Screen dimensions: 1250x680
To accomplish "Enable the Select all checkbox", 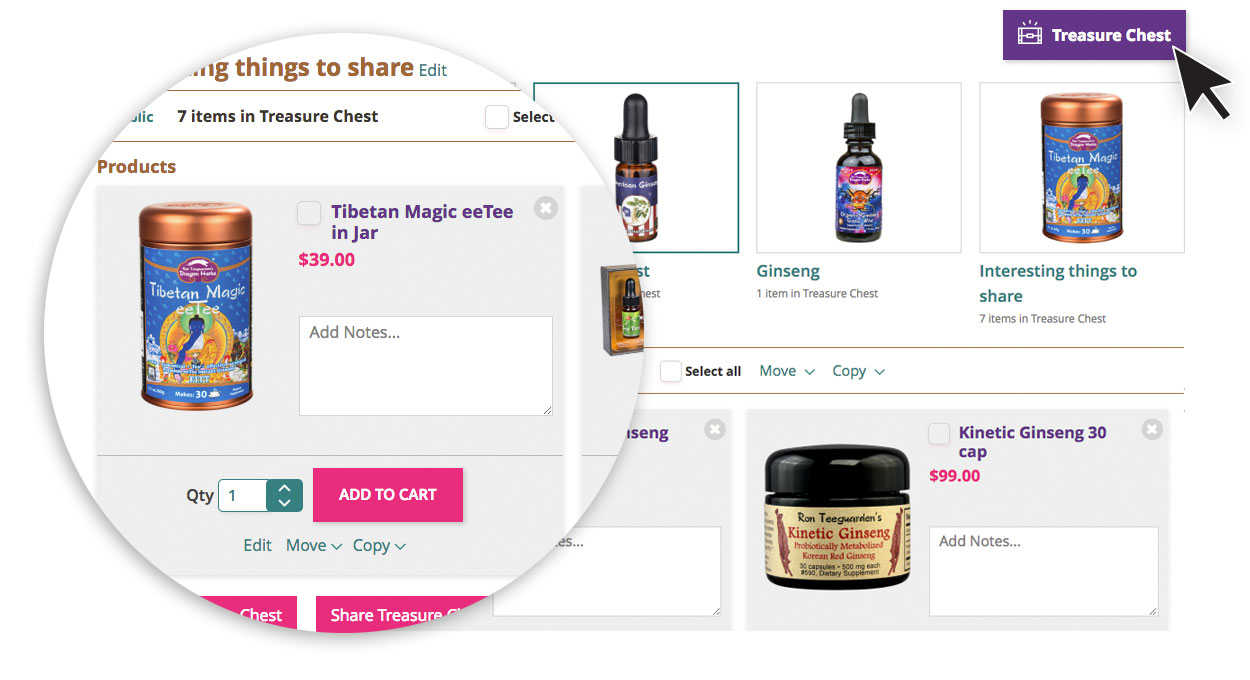I will [671, 371].
